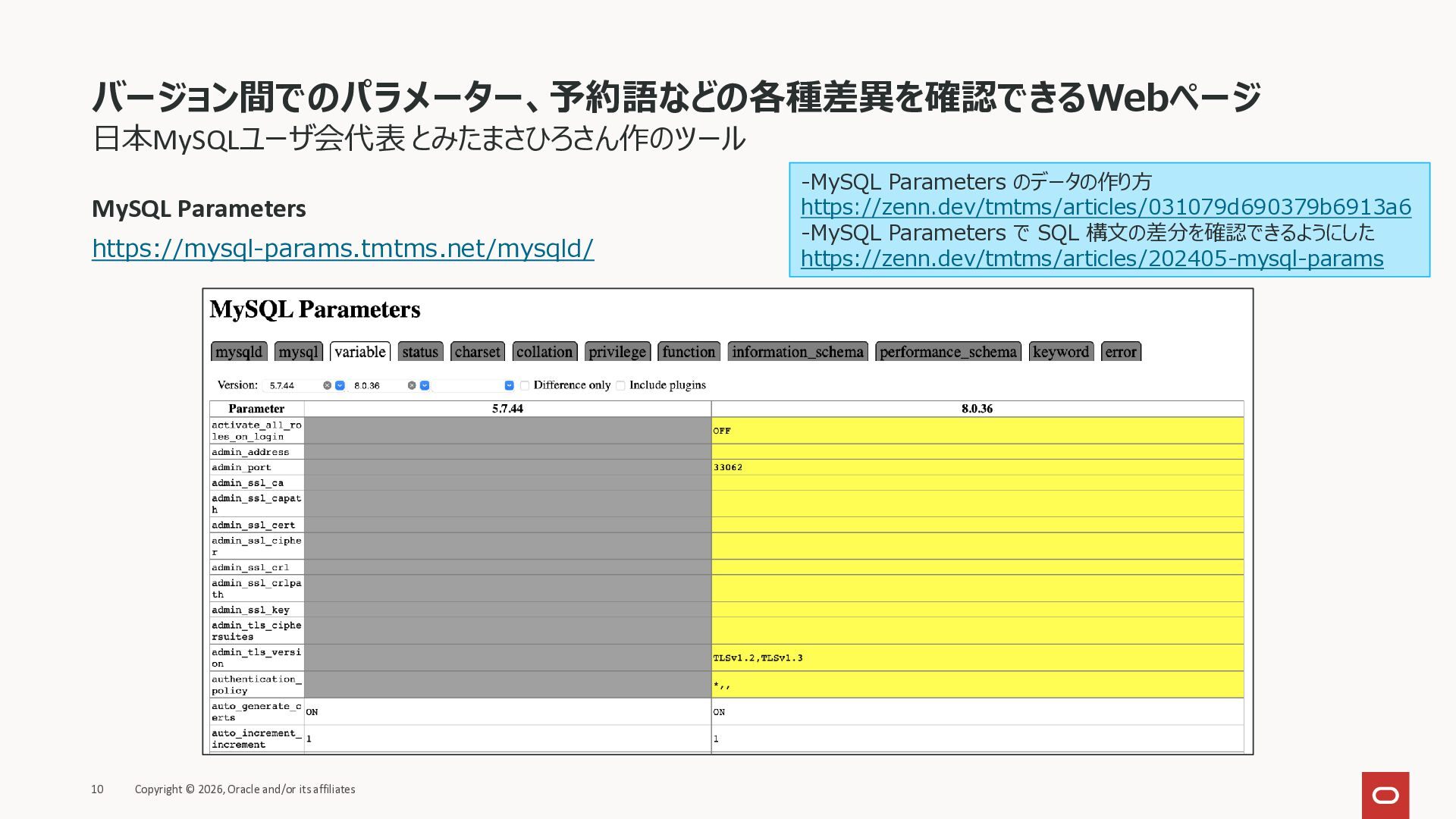
Task: Click the red Oracle logo
Action: tap(1385, 795)
